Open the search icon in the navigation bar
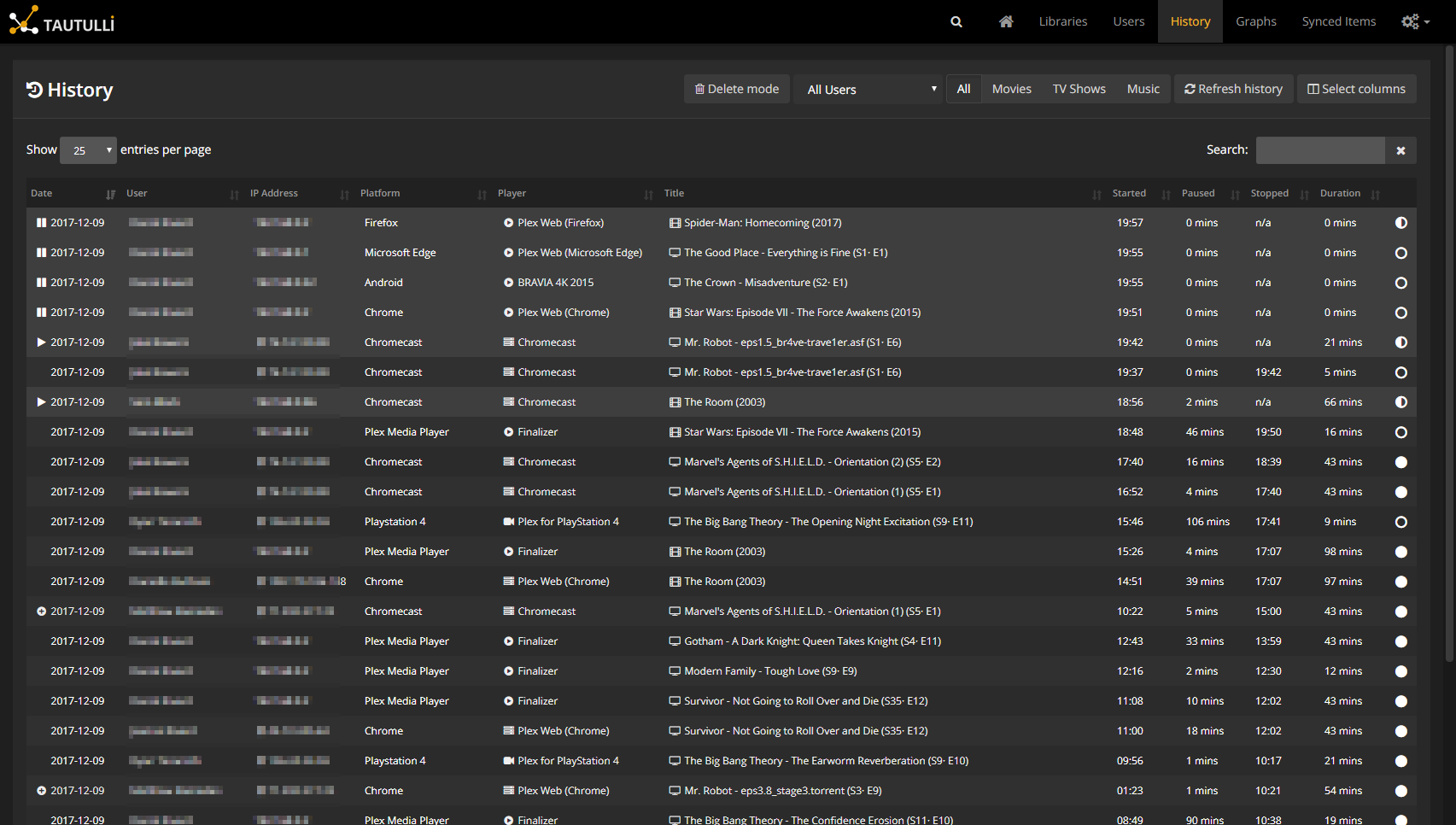1456x825 pixels. click(956, 21)
